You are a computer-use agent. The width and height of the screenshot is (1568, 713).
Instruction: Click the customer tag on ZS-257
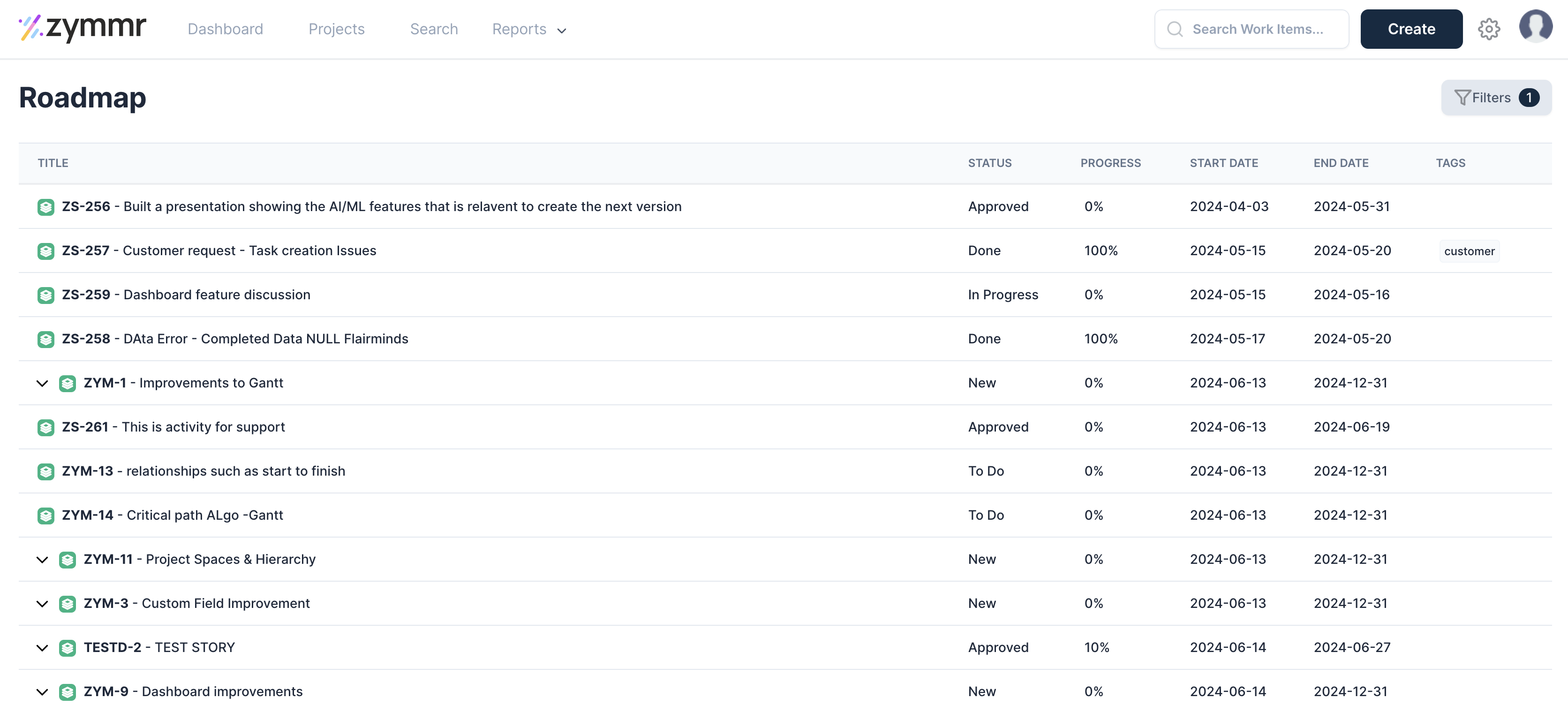coord(1469,251)
